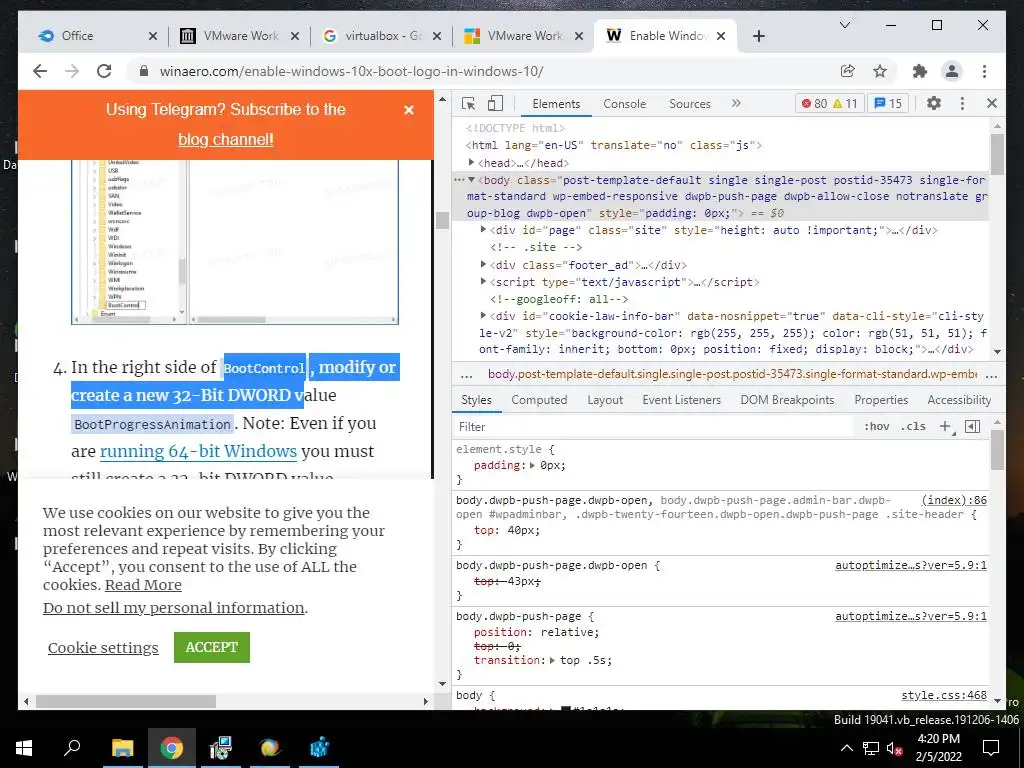Toggle the .cls classes button
This screenshot has width=1024, height=768.
pos(913,426)
